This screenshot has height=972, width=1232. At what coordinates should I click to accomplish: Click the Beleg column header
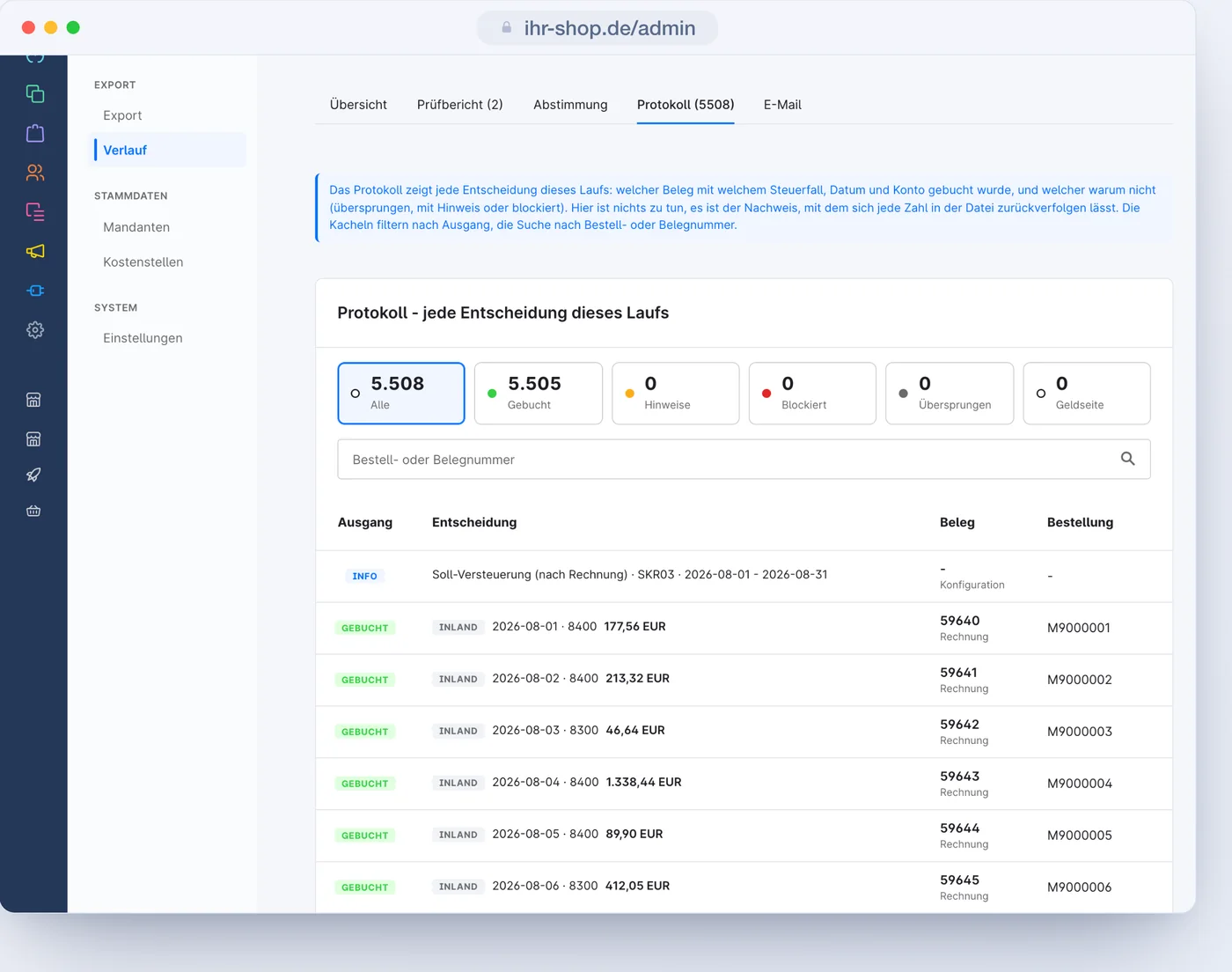pyautogui.click(x=957, y=522)
